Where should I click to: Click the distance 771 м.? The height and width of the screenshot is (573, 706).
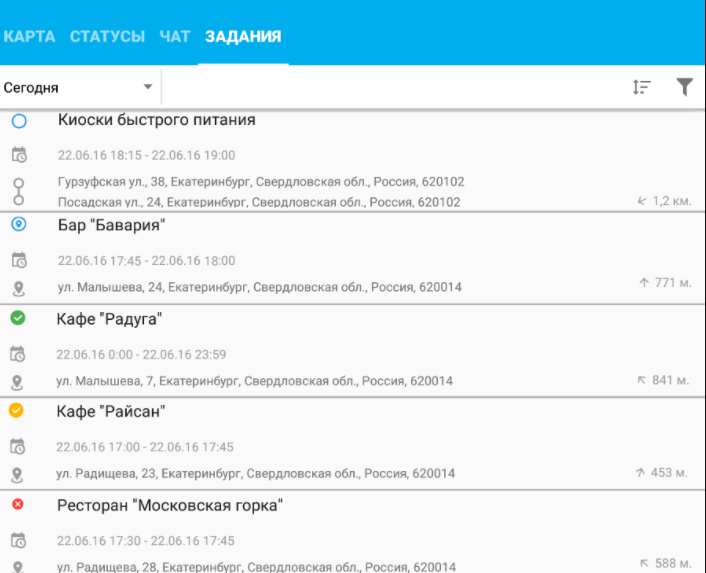point(673,283)
